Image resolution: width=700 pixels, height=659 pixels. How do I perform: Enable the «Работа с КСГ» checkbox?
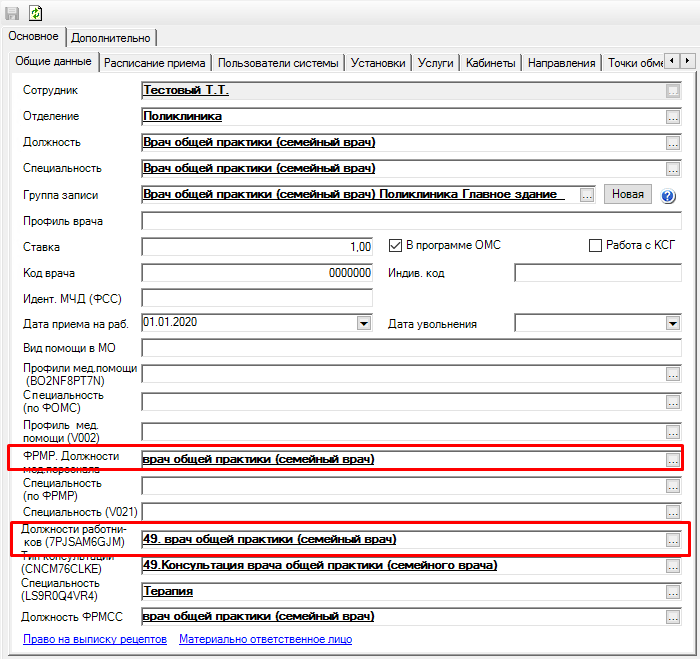point(595,246)
